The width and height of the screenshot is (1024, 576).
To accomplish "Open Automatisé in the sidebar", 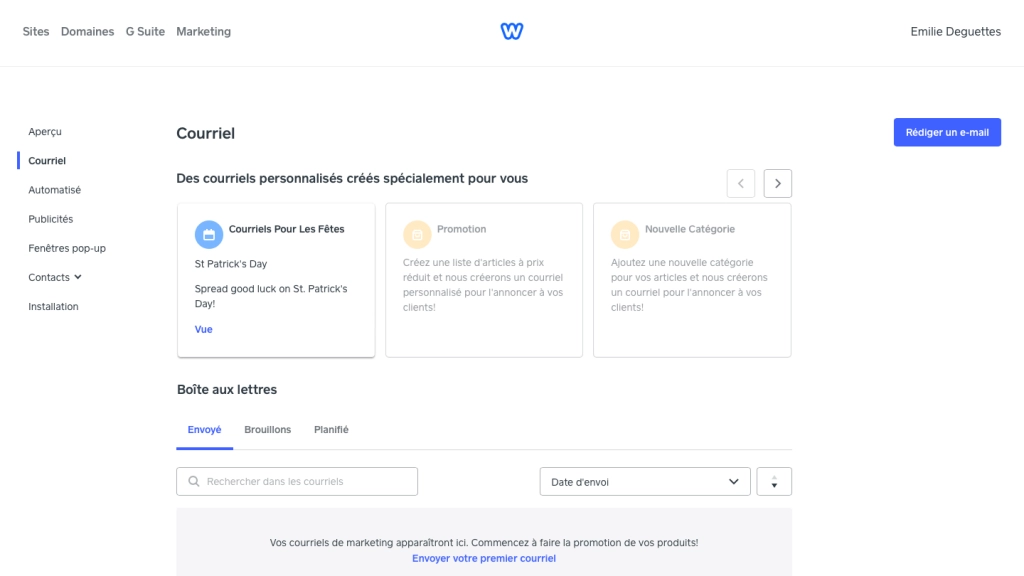I will (x=55, y=190).
